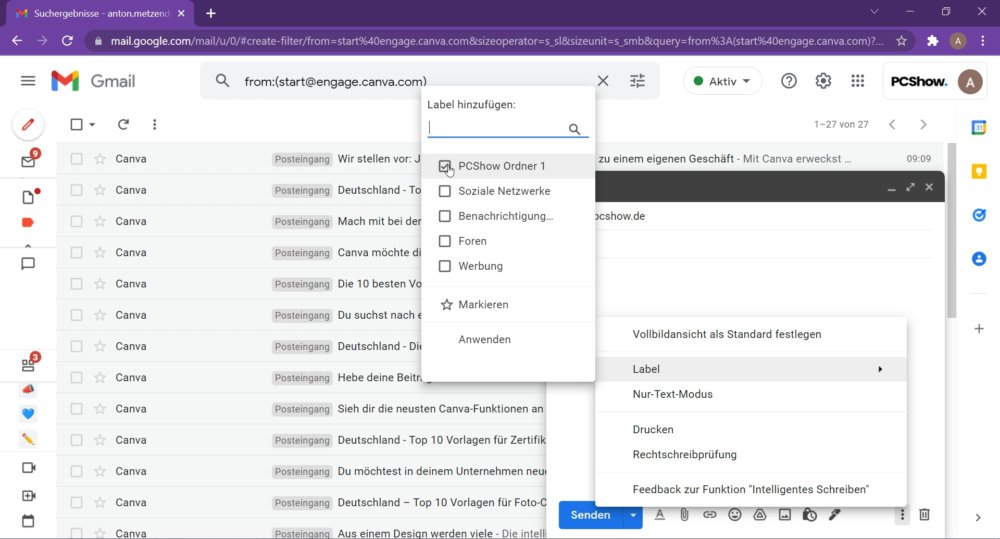Tick checkbox of 'Canva möchte di' mail
This screenshot has height=539, width=1000.
(x=77, y=253)
